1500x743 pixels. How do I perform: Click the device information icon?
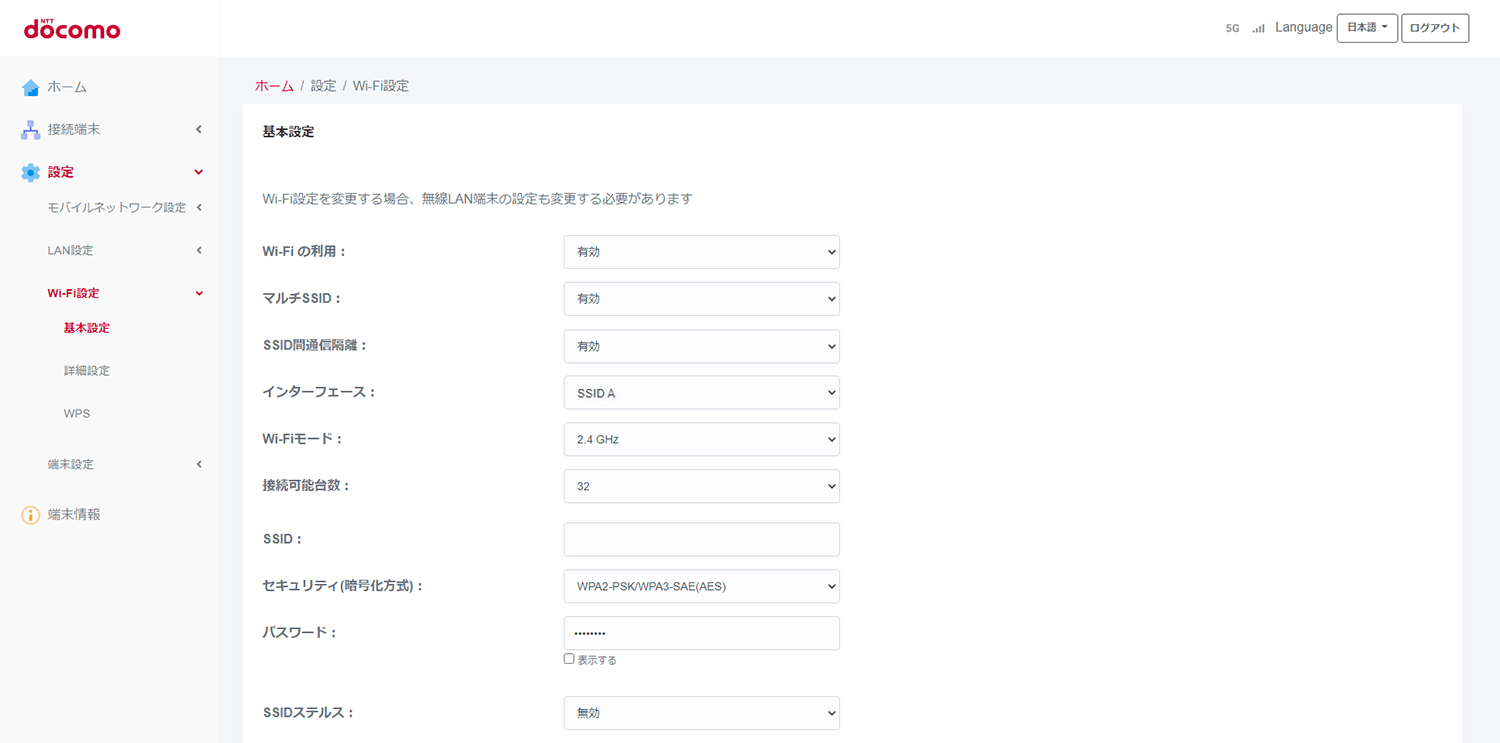point(31,515)
